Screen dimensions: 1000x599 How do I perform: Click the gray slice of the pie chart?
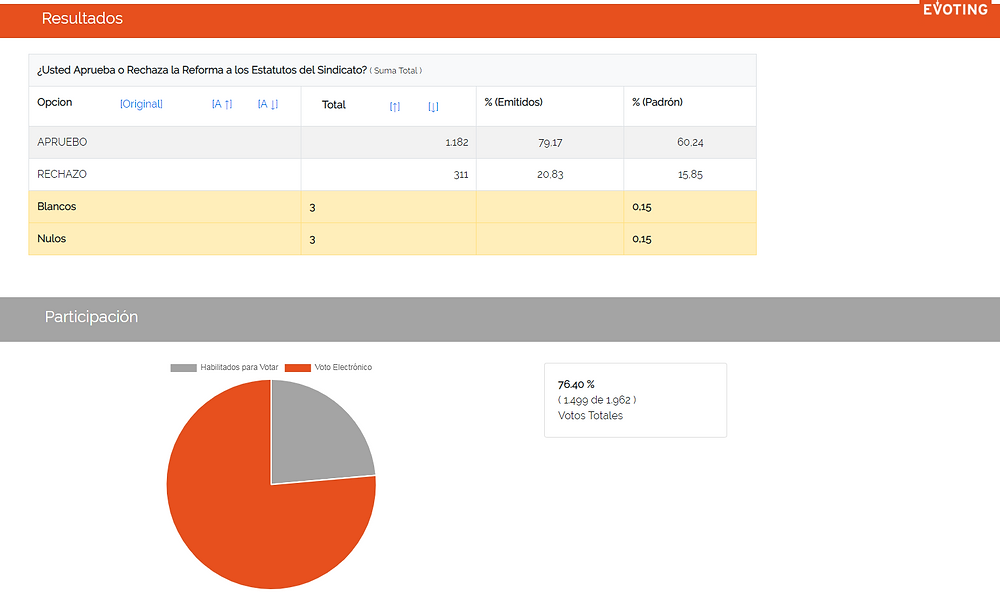312,440
